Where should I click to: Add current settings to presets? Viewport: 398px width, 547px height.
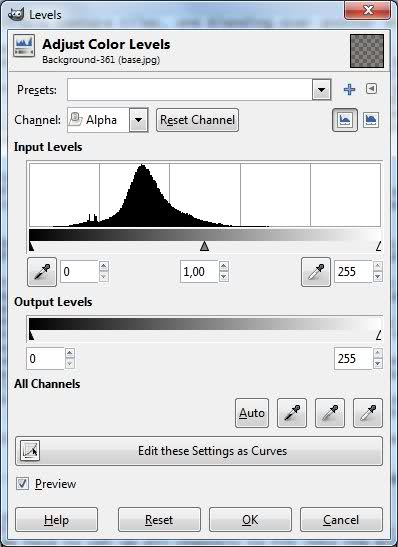(x=349, y=90)
